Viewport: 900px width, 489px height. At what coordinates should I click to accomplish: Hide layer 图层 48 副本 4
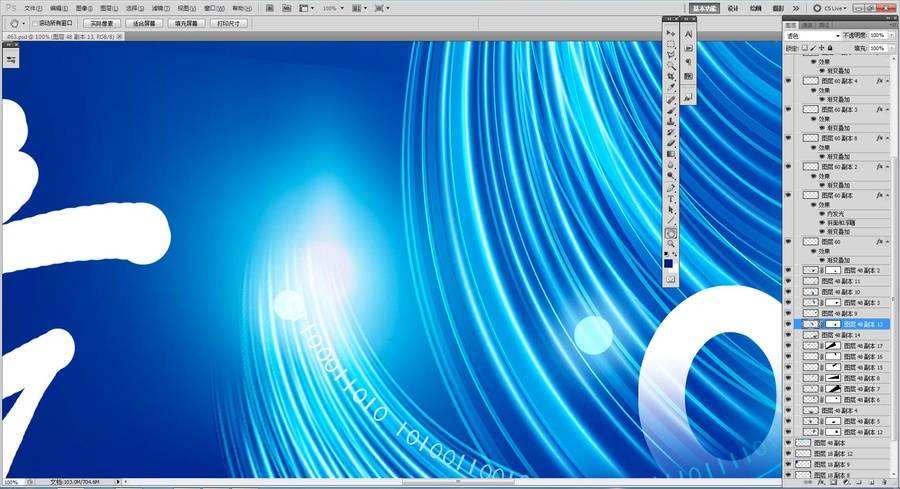788,410
